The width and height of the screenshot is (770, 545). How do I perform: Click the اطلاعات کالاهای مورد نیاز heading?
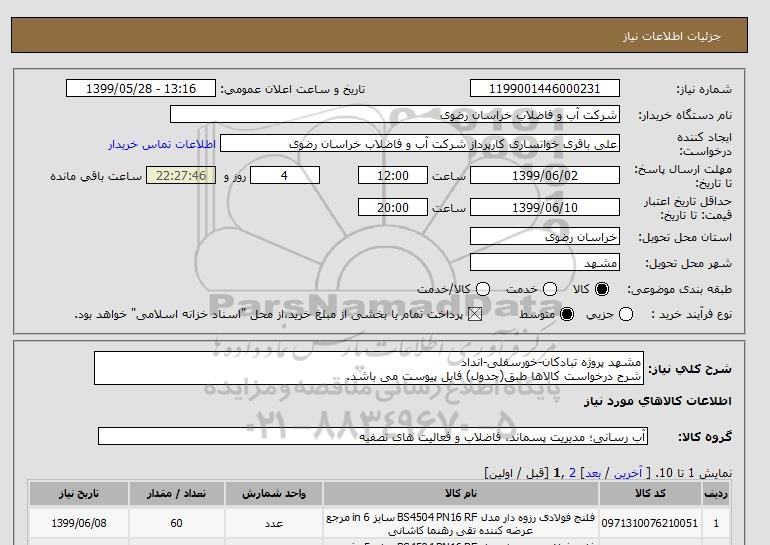658,401
